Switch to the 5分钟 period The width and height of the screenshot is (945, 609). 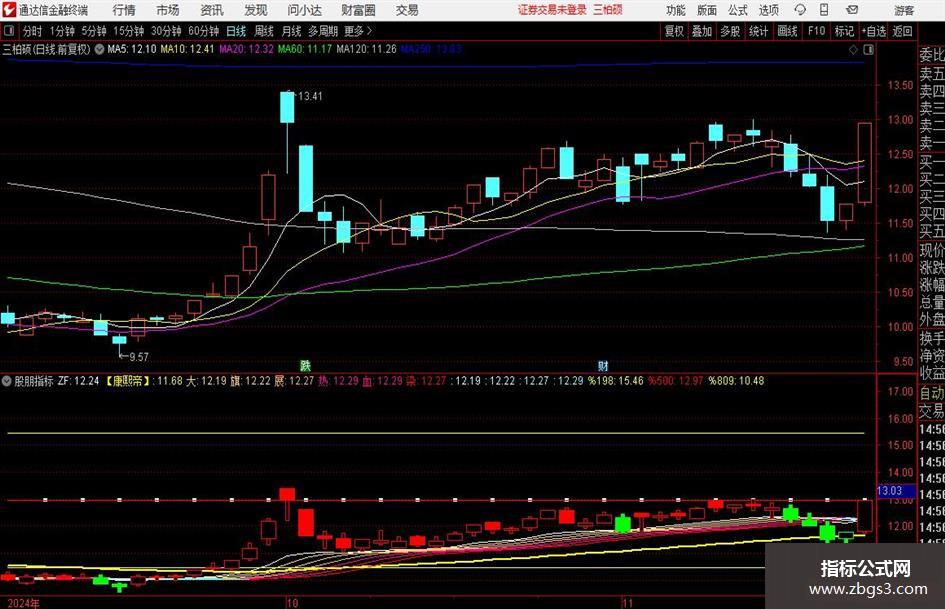click(x=94, y=31)
